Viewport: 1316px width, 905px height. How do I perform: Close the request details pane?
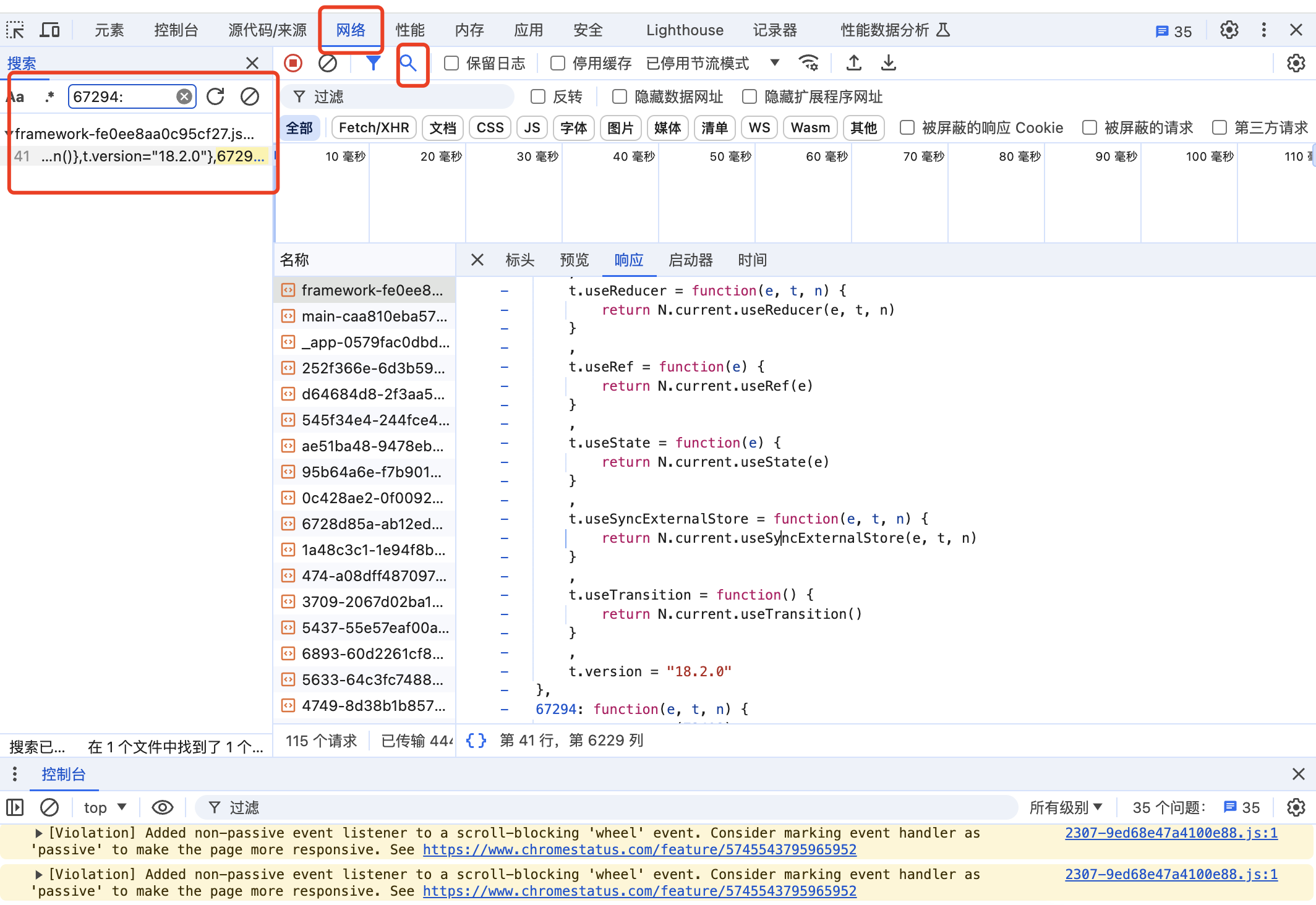[477, 260]
